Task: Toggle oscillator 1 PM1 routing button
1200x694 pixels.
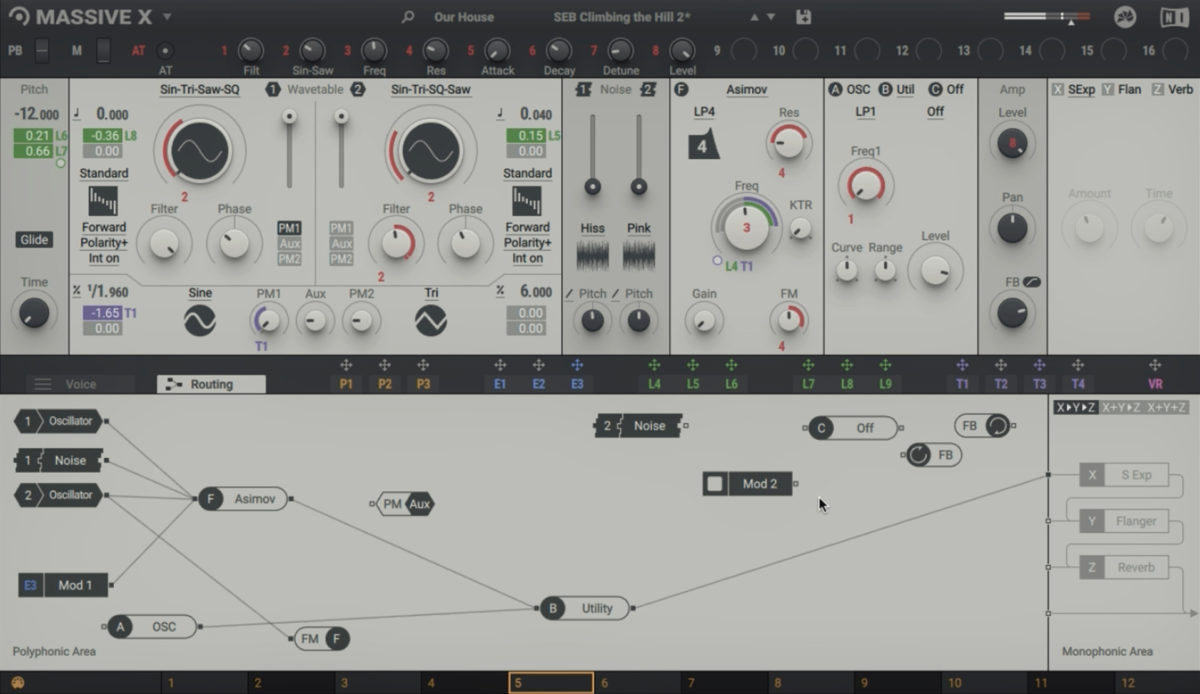Action: [289, 228]
